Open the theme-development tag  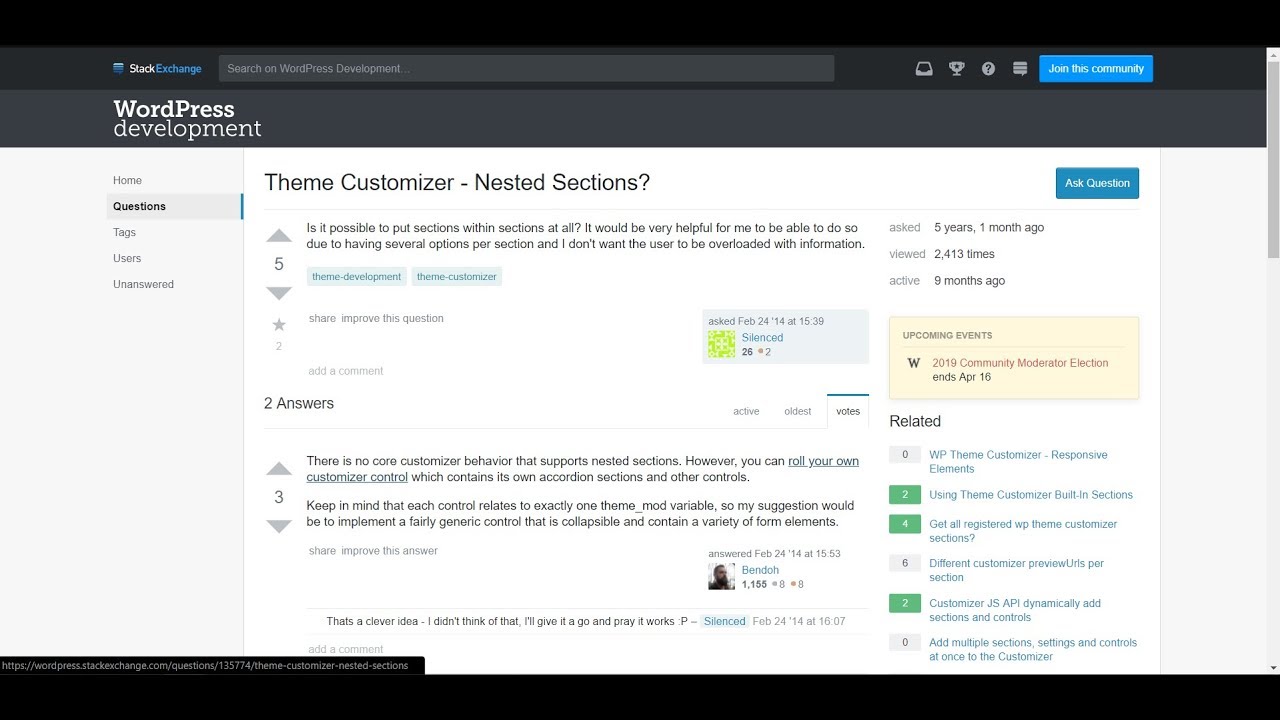pos(356,277)
